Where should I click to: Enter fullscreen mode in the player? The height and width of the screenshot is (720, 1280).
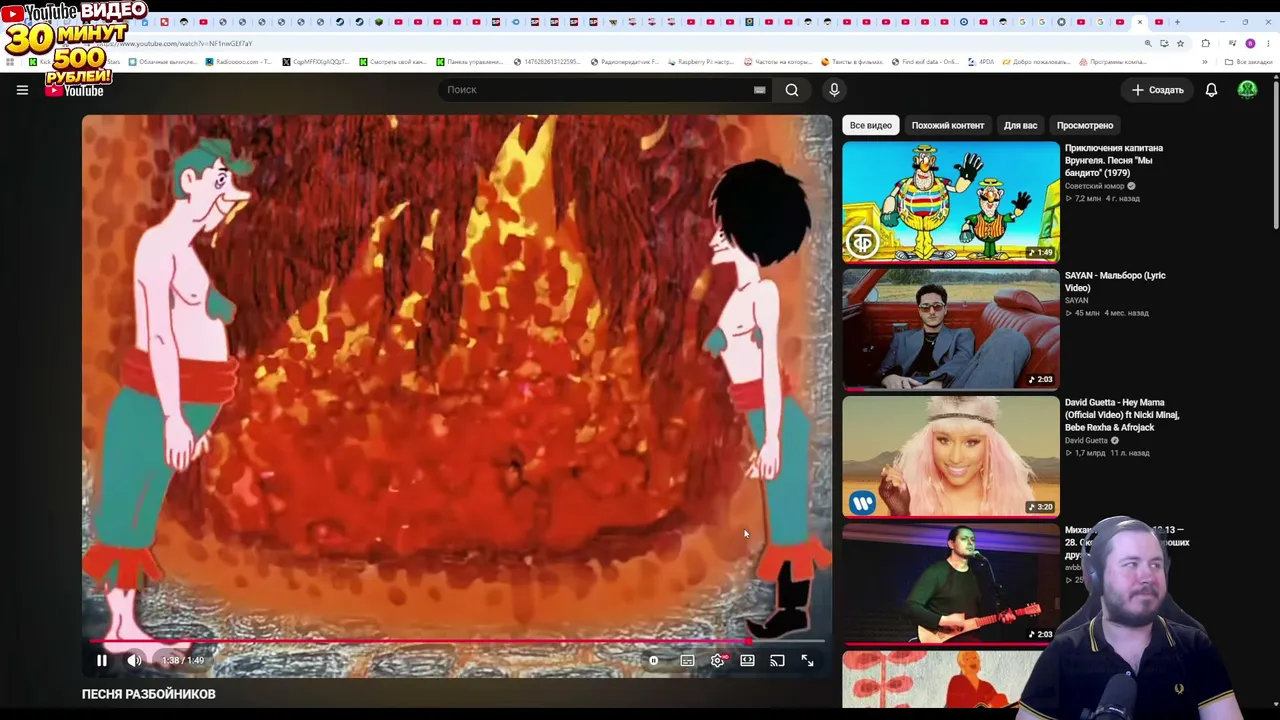pos(807,660)
